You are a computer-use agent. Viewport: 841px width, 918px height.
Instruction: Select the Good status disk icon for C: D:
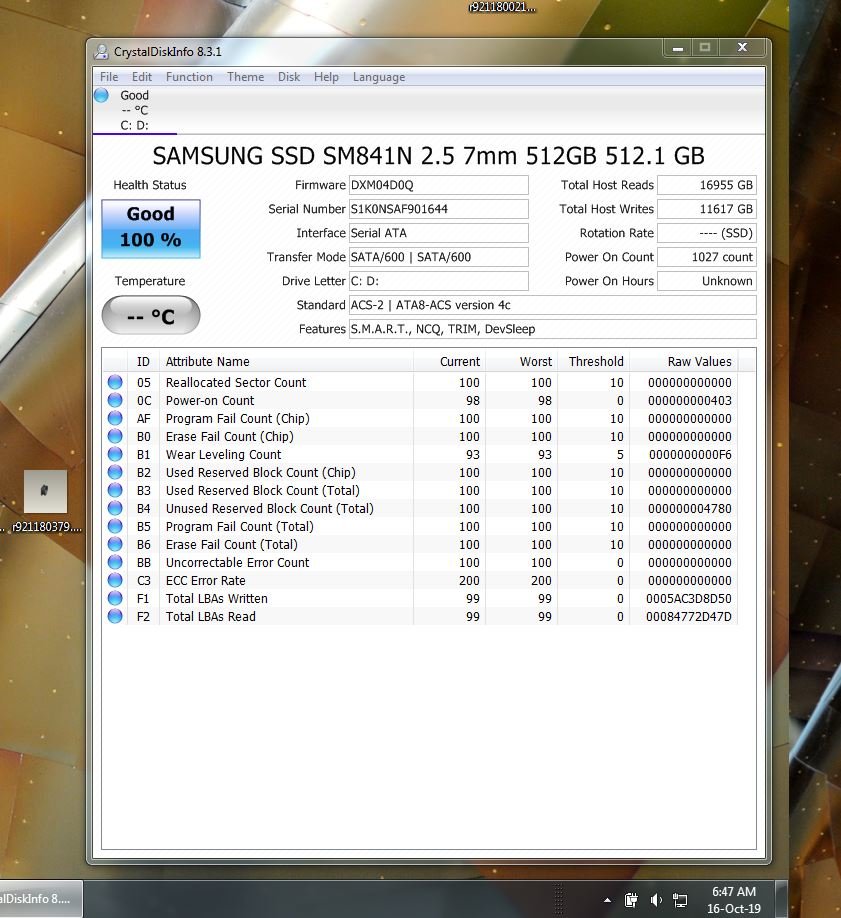[101, 96]
